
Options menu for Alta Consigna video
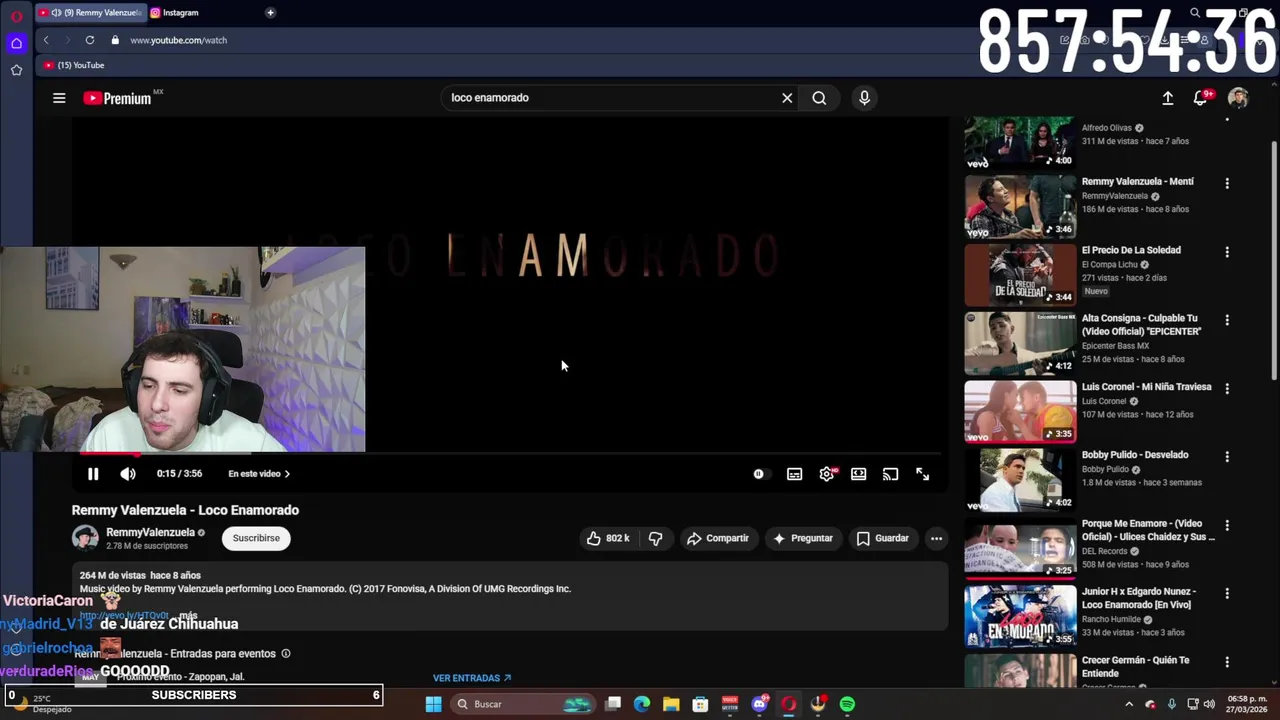pos(1227,320)
